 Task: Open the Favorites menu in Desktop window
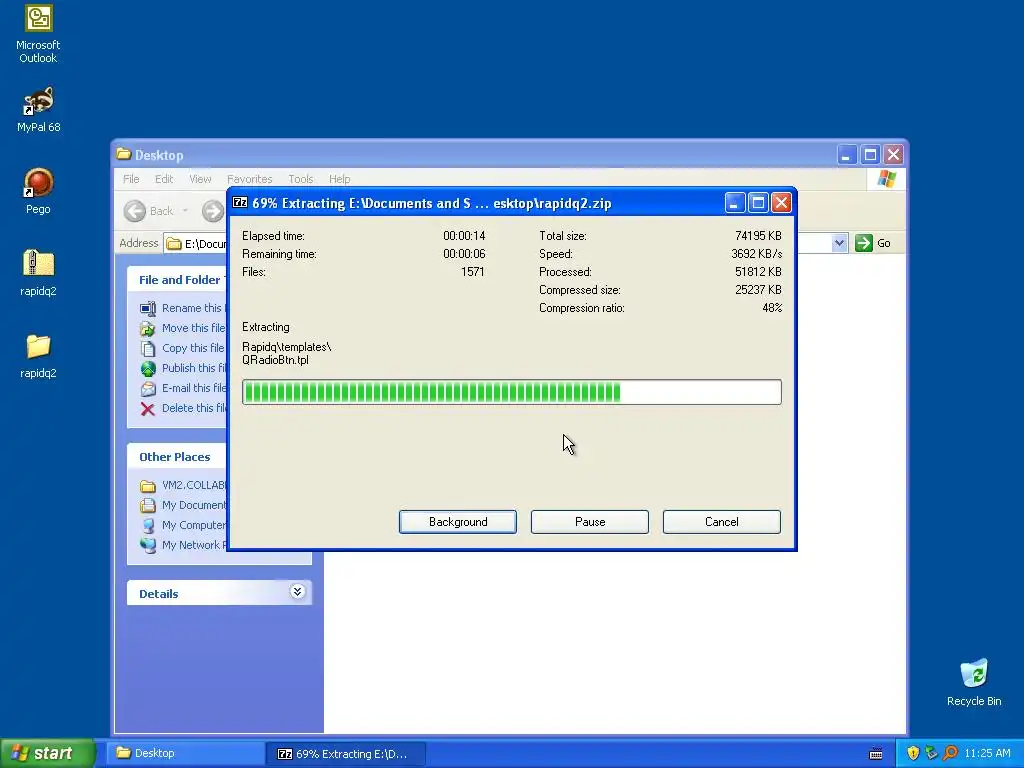(x=249, y=179)
